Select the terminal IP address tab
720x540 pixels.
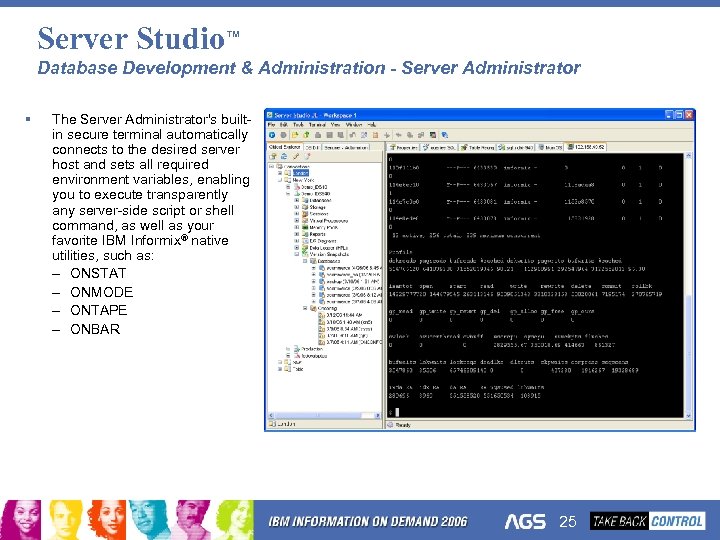pos(586,147)
